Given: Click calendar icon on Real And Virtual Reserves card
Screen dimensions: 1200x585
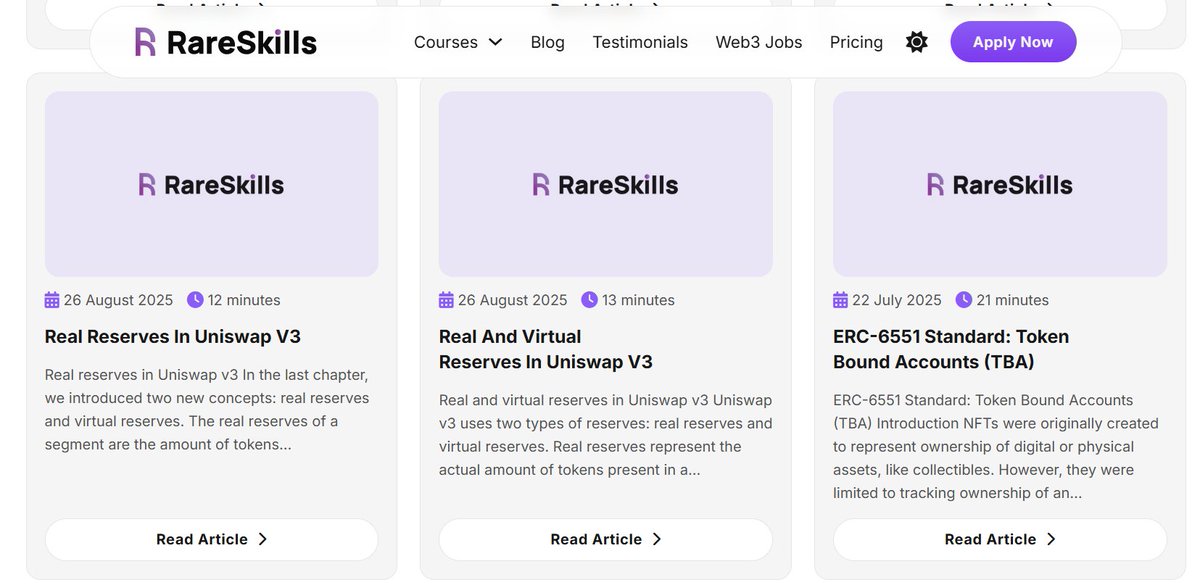Looking at the screenshot, I should 446,300.
